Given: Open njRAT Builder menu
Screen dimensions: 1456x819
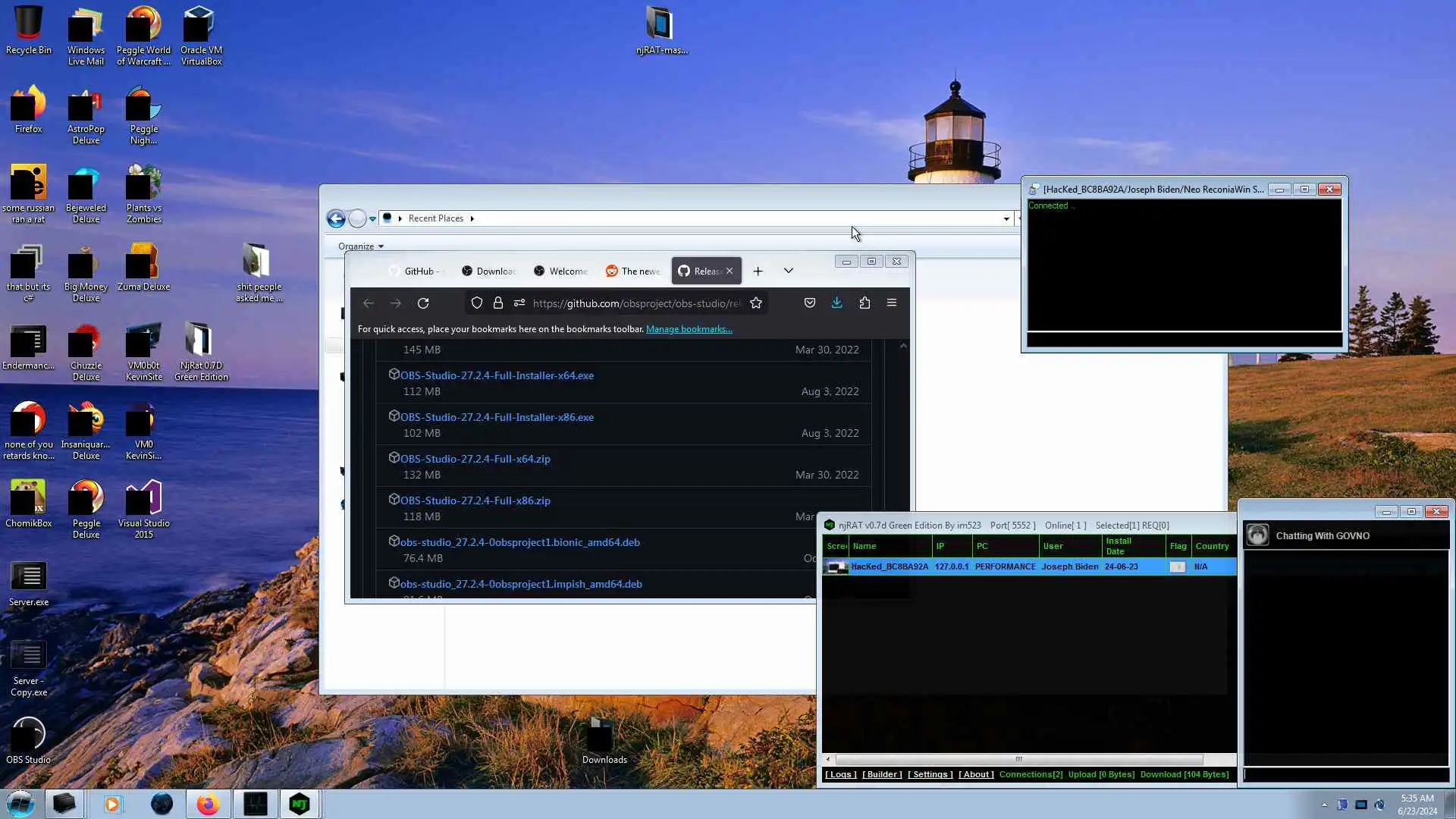Looking at the screenshot, I should click(882, 774).
